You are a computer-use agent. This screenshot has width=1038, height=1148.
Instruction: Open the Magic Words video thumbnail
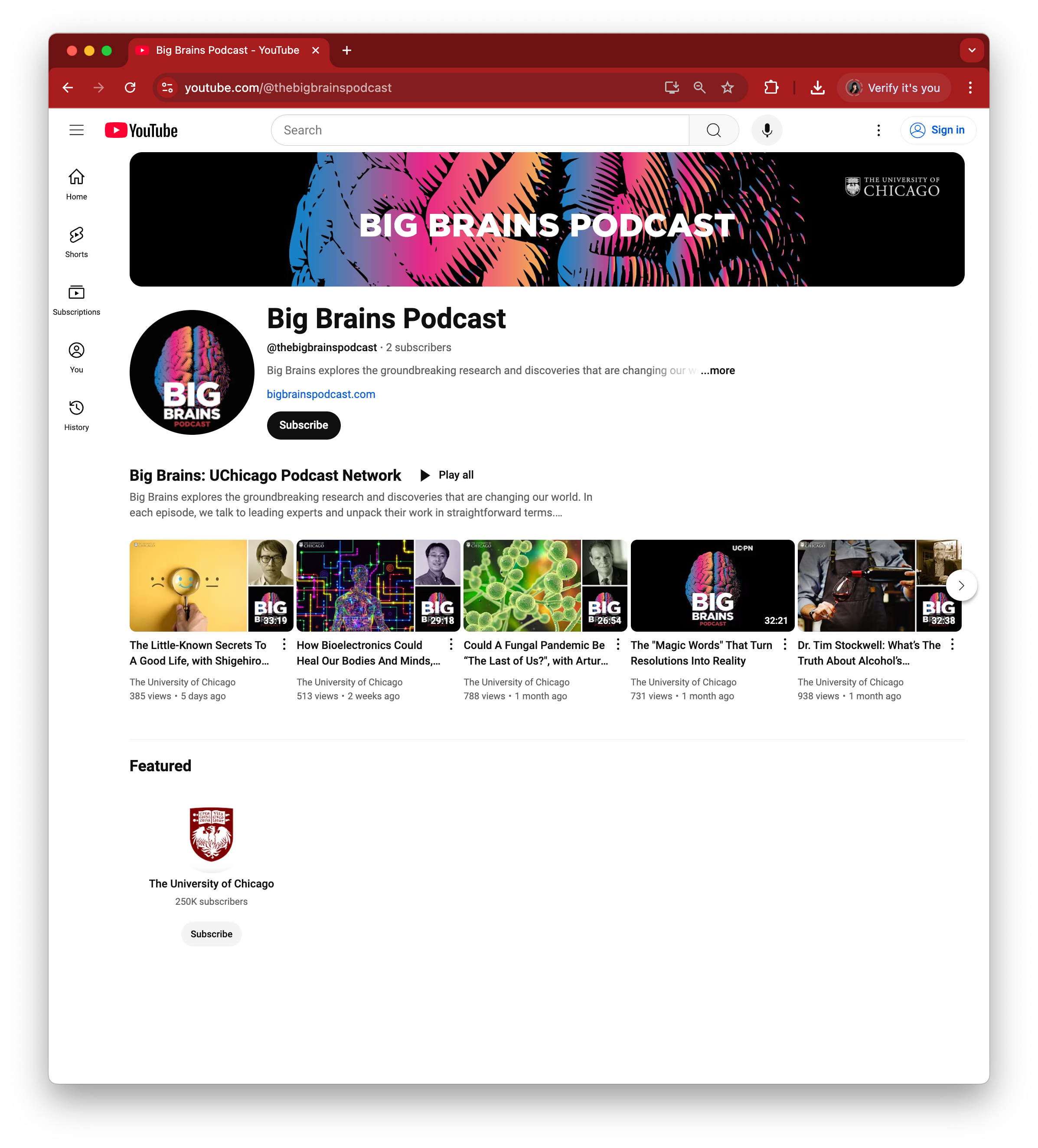712,586
